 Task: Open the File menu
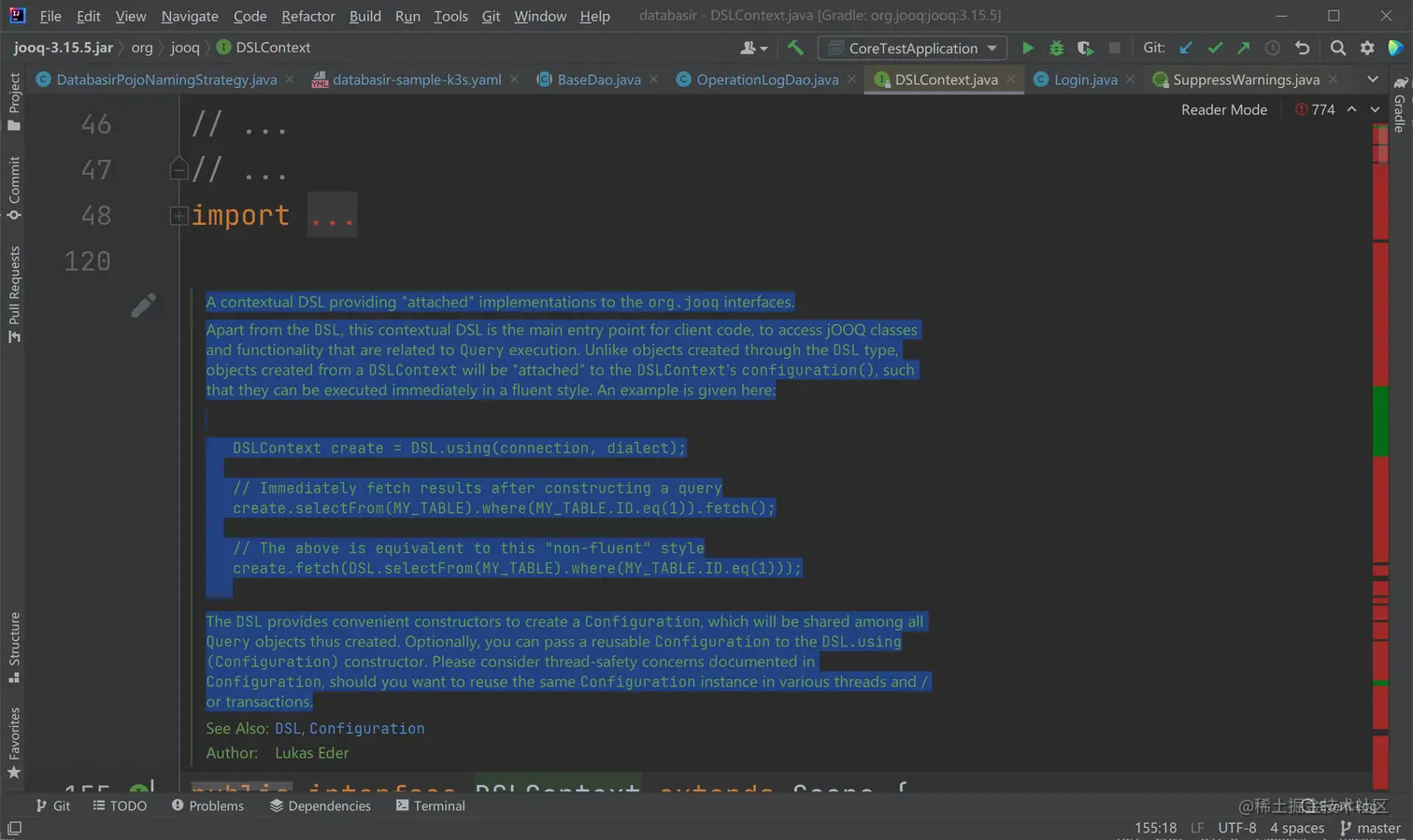(50, 16)
